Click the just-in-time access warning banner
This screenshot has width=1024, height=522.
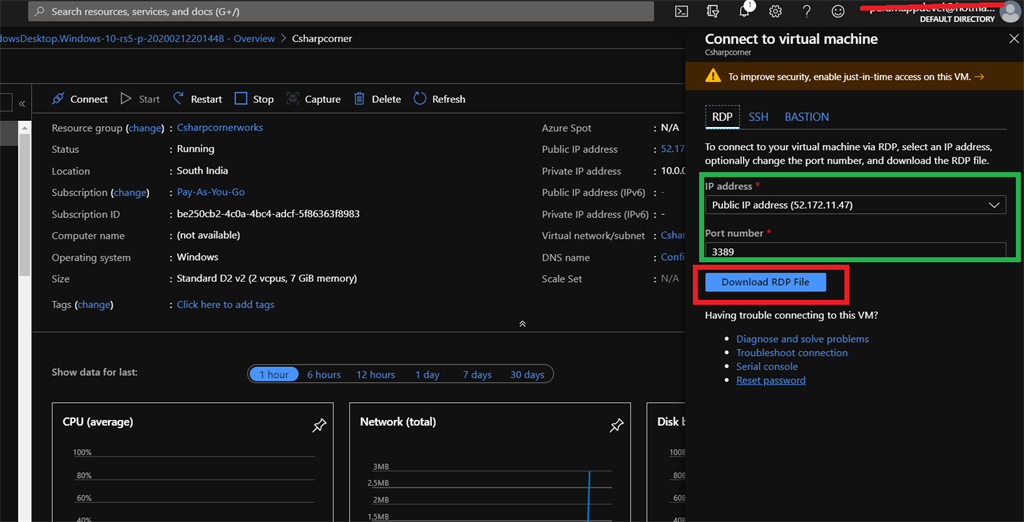coord(855,76)
